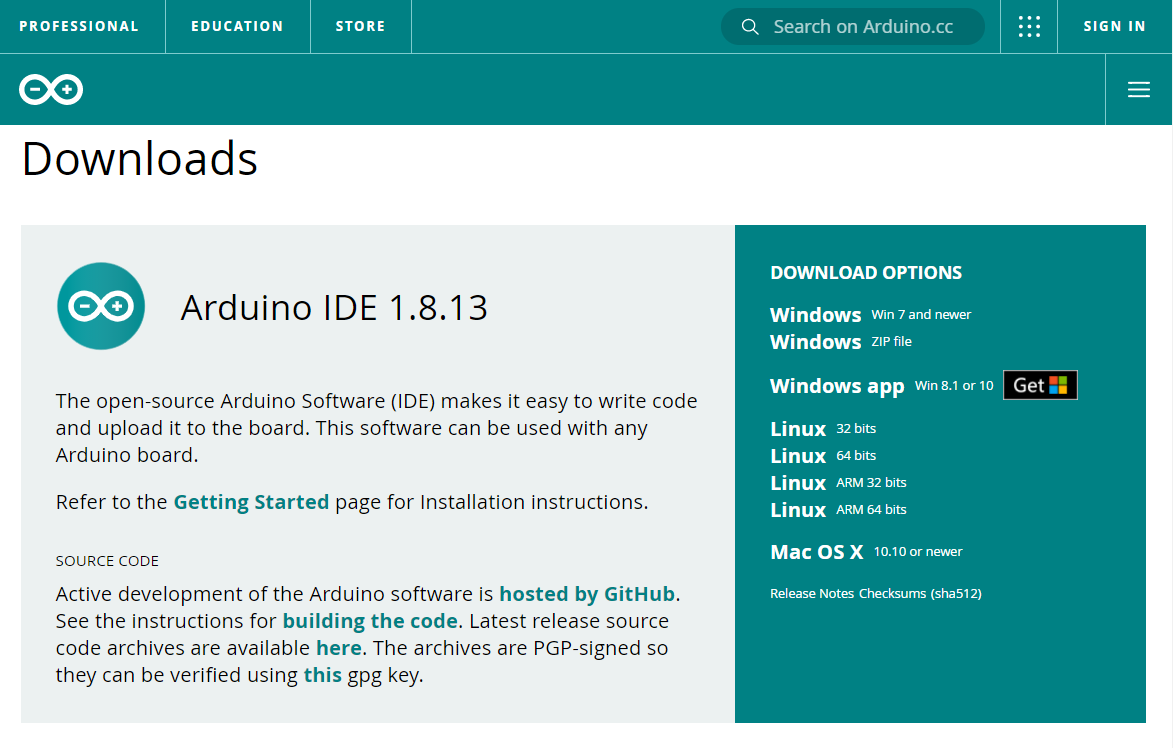
Task: Open the Checksums (sha512) link
Action: 920,593
